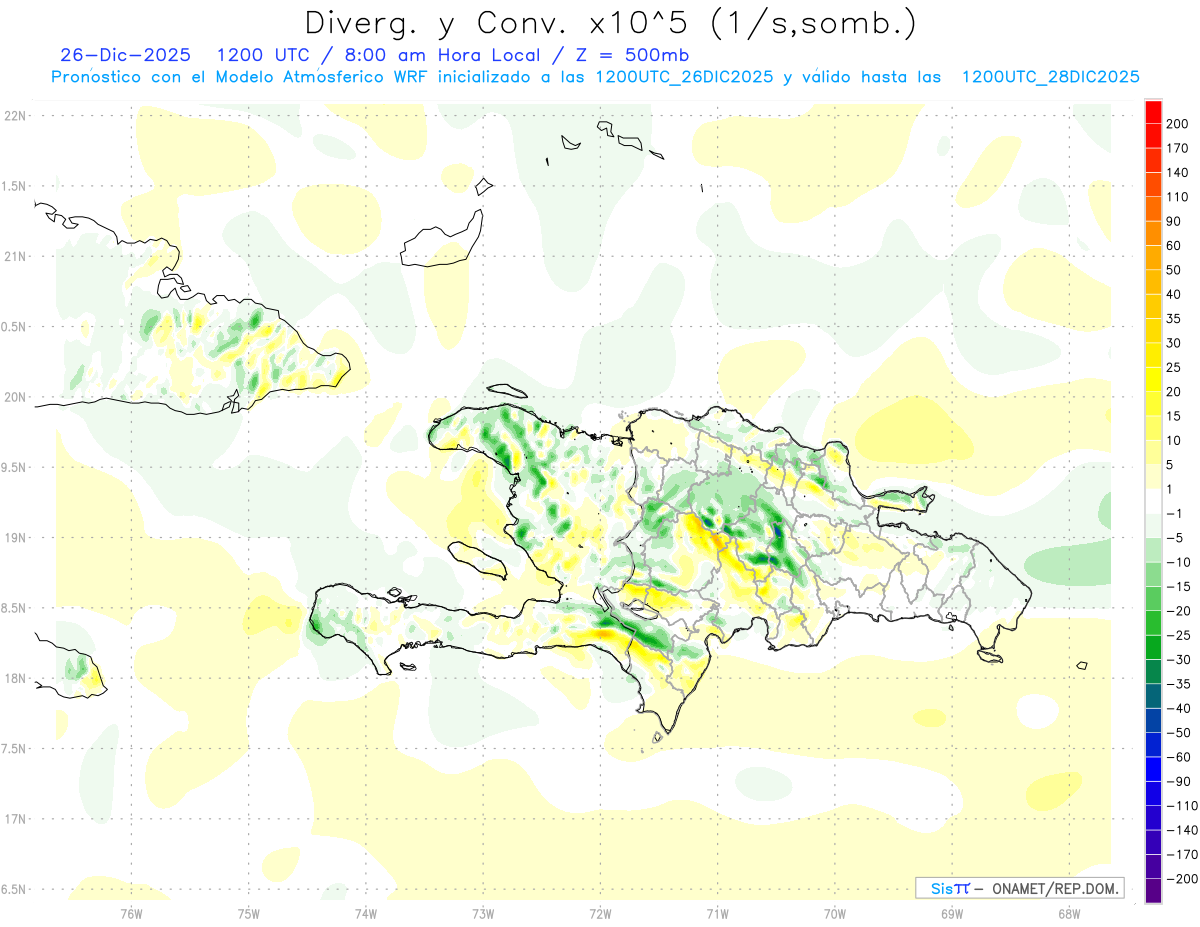Select the blue swatch between -60 and -90
This screenshot has width=1200, height=927.
click(1153, 769)
